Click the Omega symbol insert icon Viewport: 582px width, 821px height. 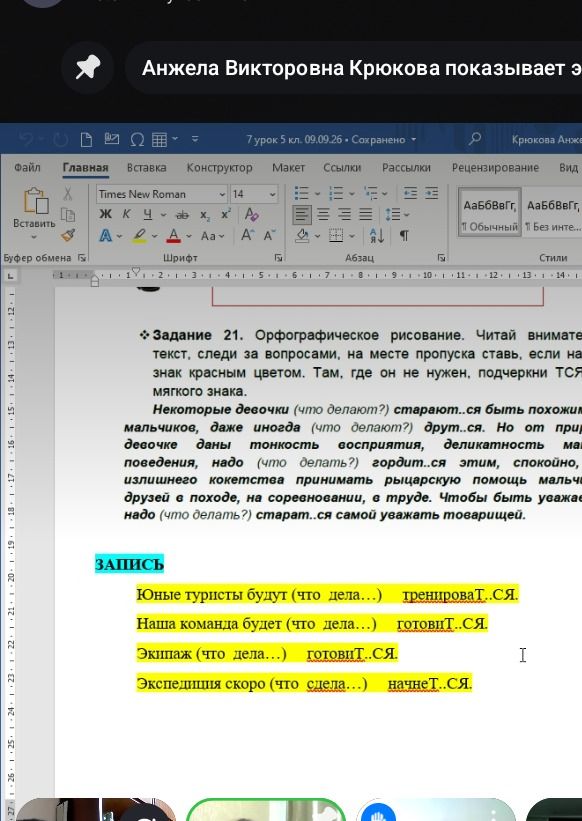137,140
